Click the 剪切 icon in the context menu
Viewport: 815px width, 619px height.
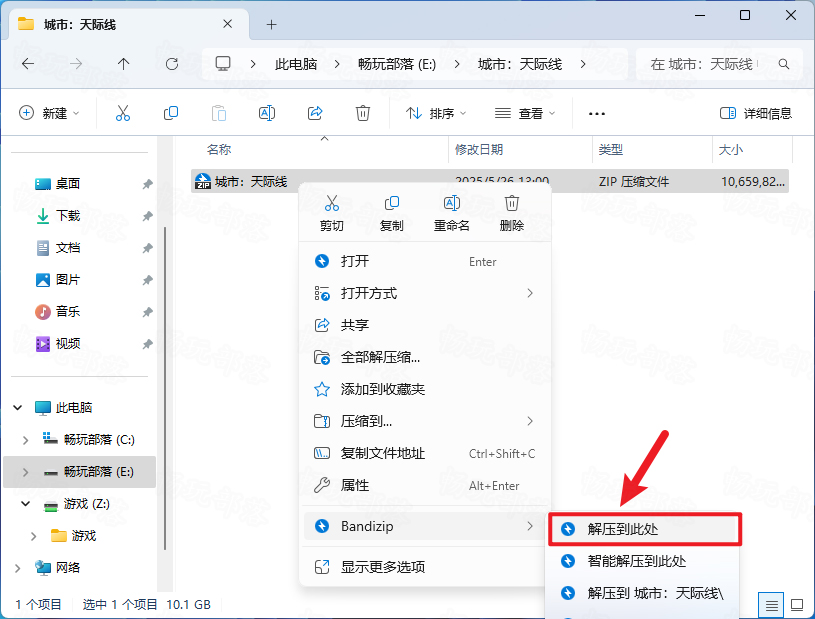pos(332,203)
